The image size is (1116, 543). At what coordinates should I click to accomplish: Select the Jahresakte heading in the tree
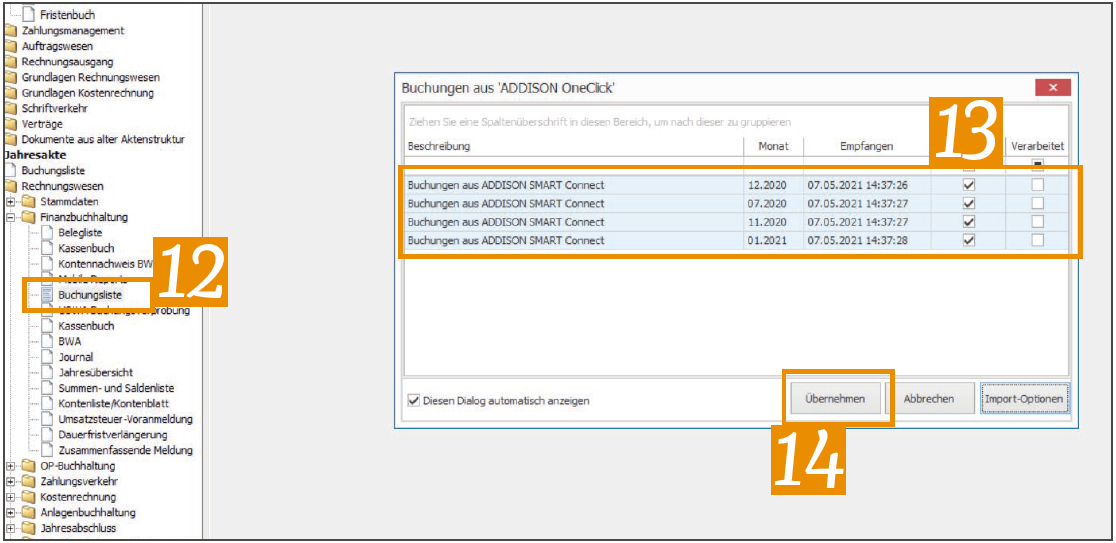[35, 154]
